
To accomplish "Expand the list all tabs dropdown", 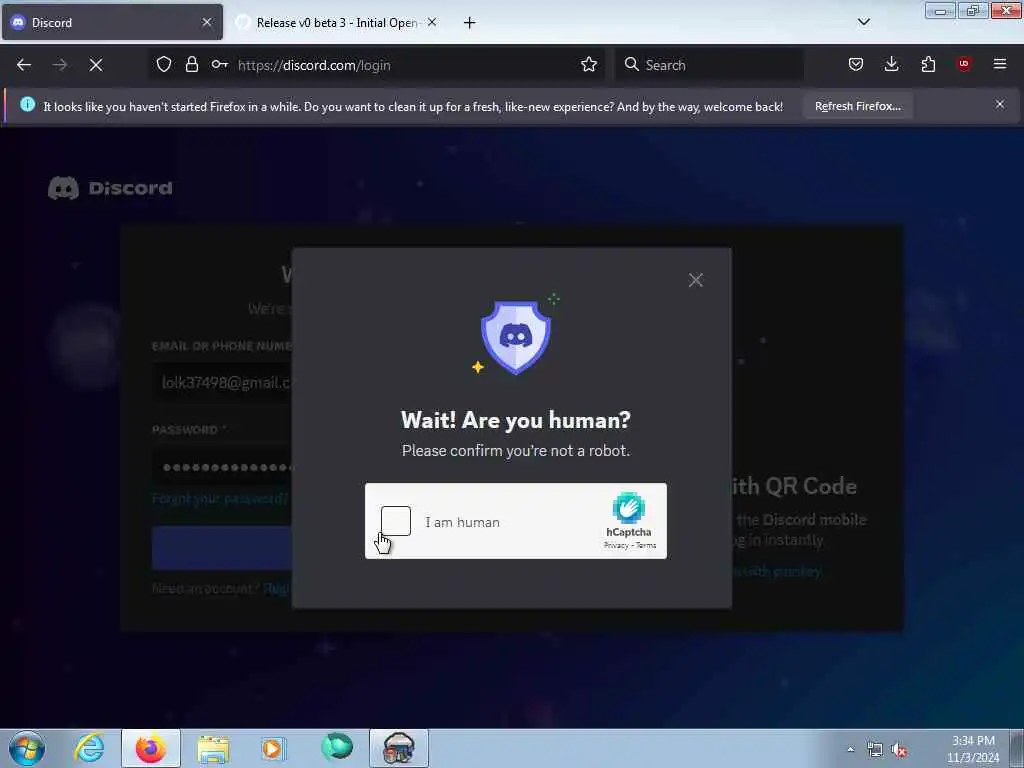I will click(863, 22).
